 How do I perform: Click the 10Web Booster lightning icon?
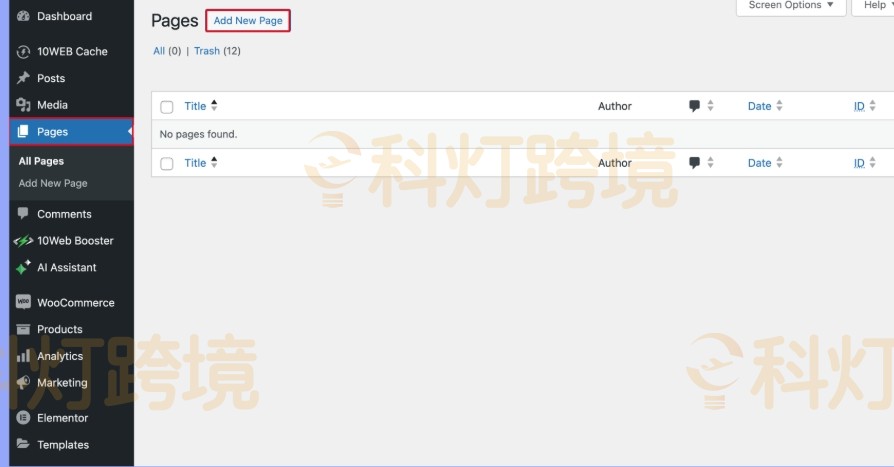pos(23,241)
